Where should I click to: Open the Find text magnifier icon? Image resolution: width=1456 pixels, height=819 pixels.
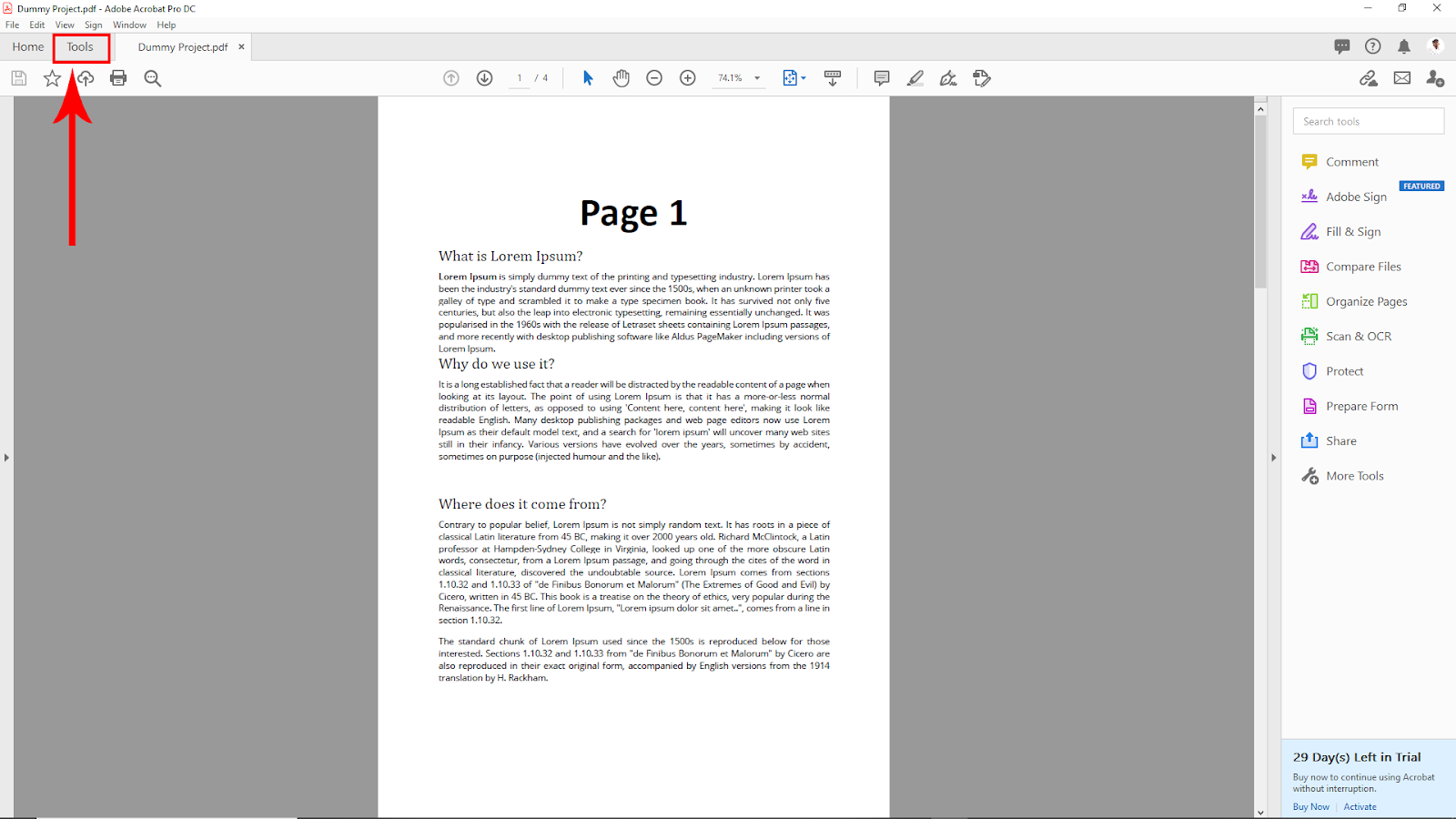coord(153,78)
